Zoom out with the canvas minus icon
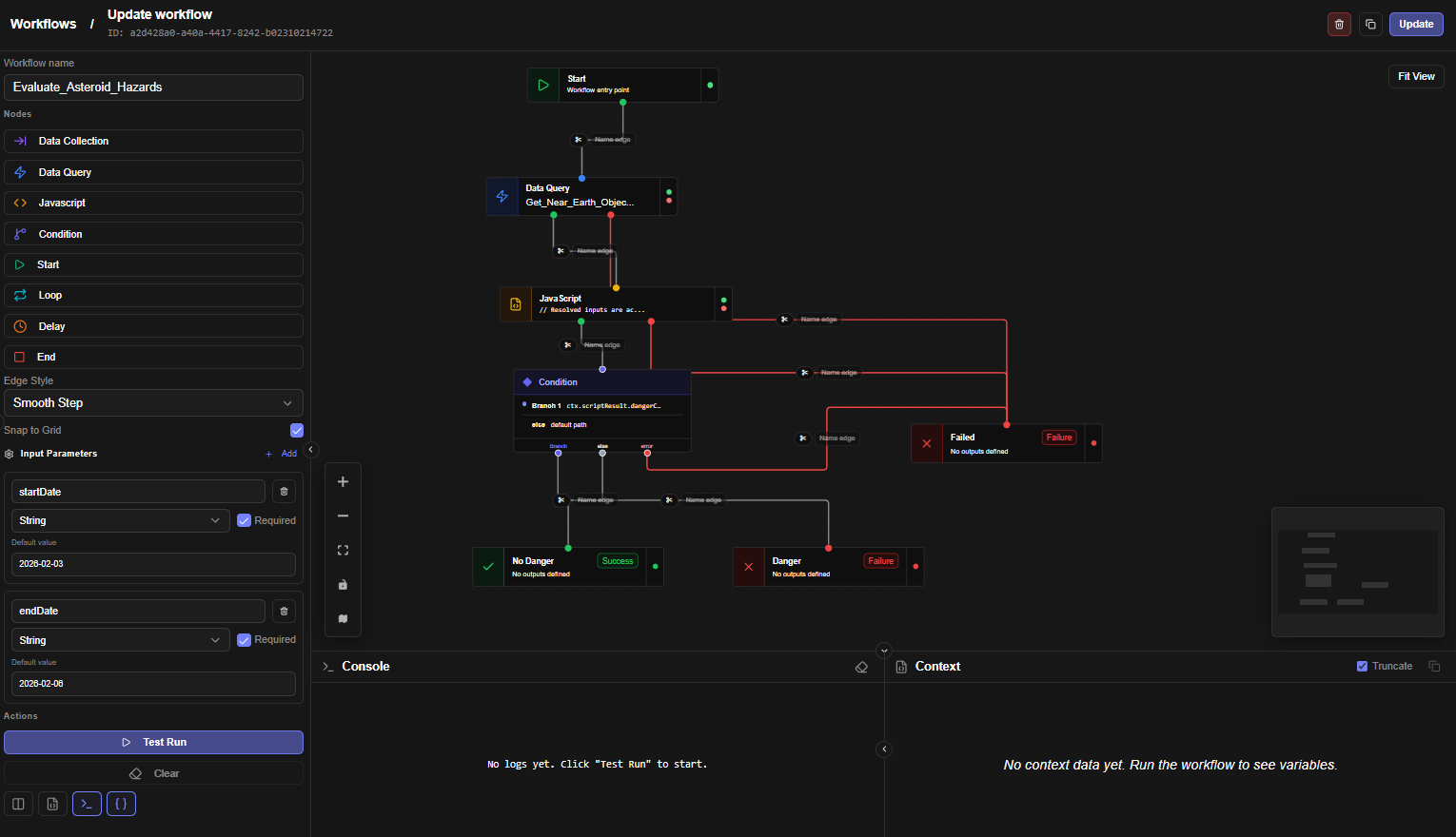The height and width of the screenshot is (837, 1456). click(343, 516)
